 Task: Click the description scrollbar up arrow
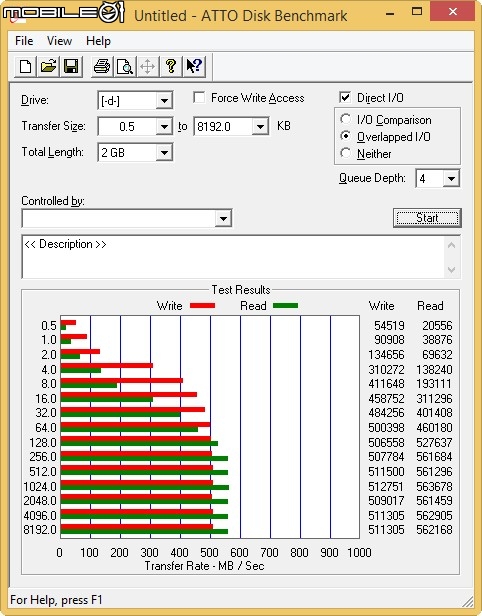coord(451,246)
